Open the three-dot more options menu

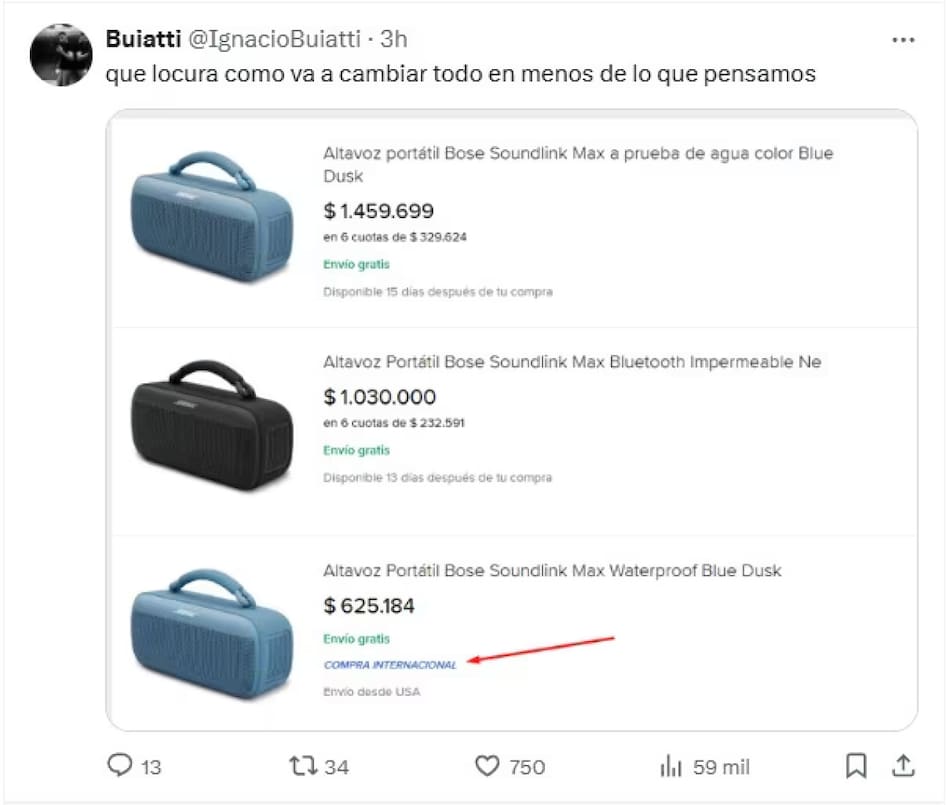(x=903, y=40)
